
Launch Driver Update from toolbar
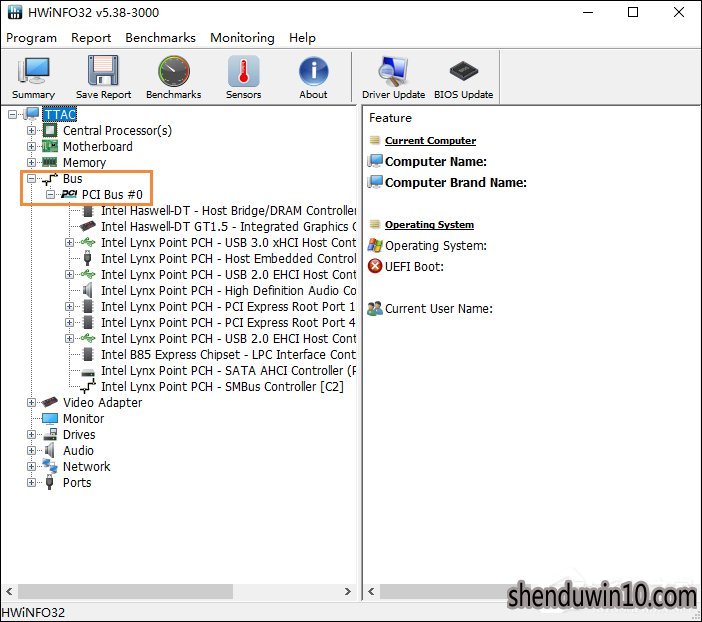(393, 77)
